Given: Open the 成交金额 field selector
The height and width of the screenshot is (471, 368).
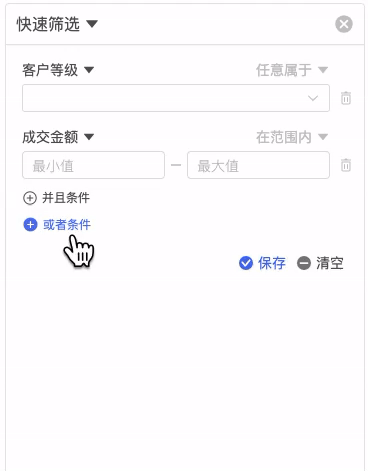Looking at the screenshot, I should tap(58, 137).
